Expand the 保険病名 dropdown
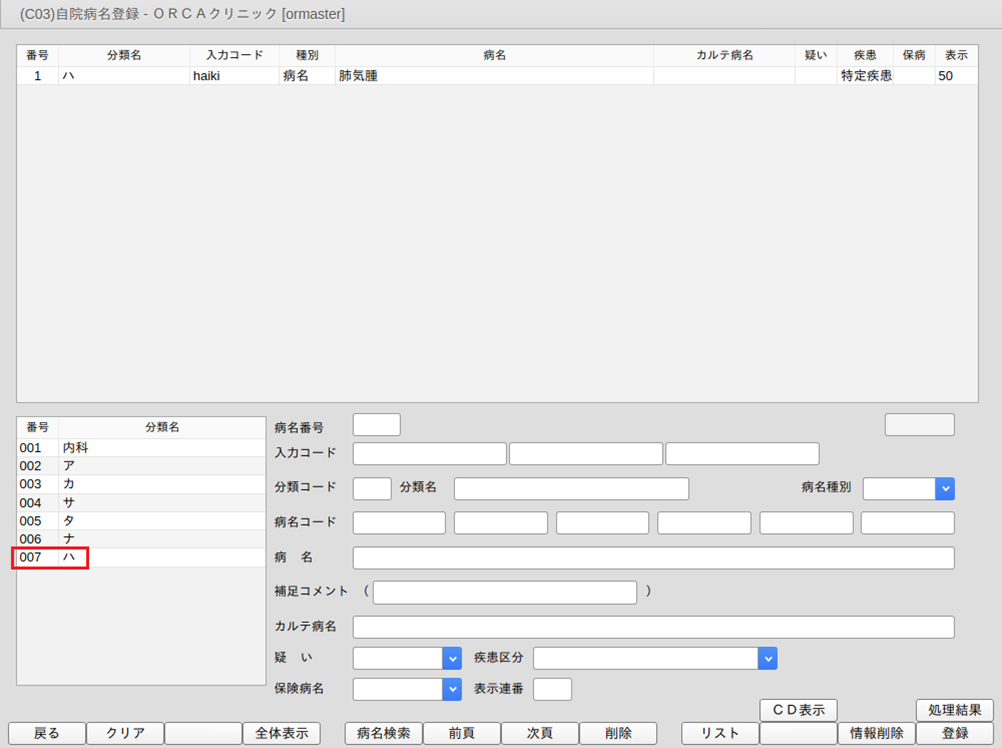 (450, 689)
